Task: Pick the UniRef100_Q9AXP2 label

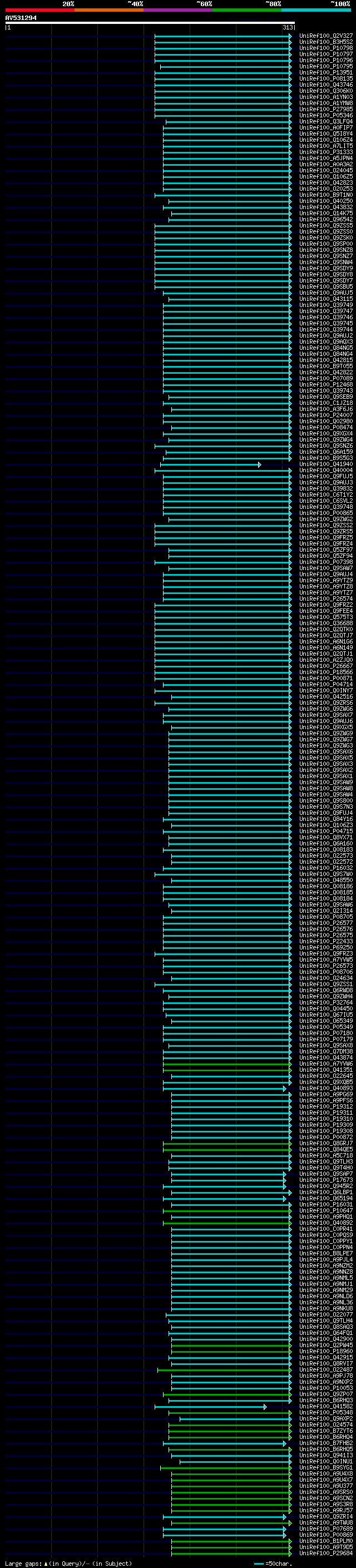Action: pyautogui.click(x=326, y=1418)
